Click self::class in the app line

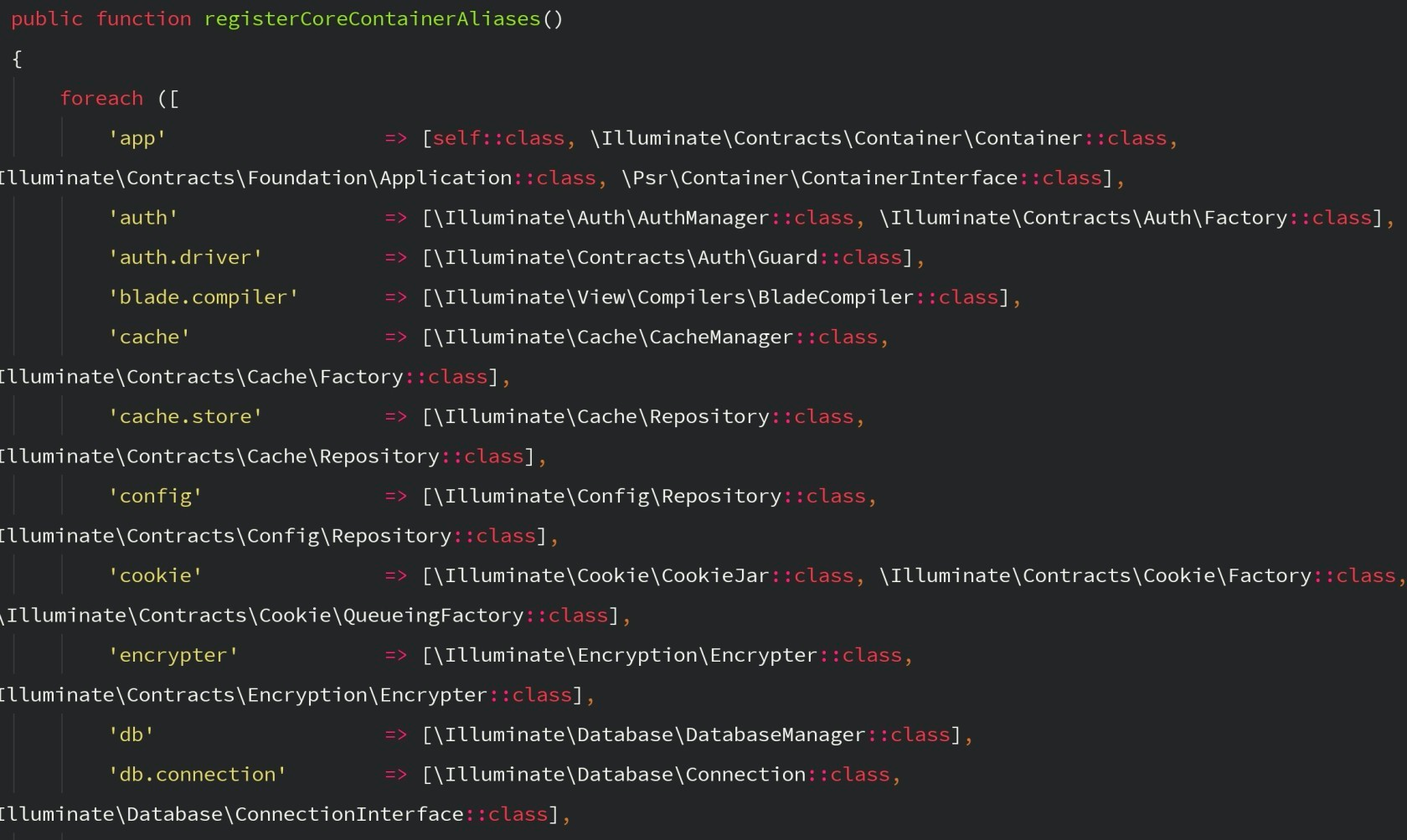(499, 138)
